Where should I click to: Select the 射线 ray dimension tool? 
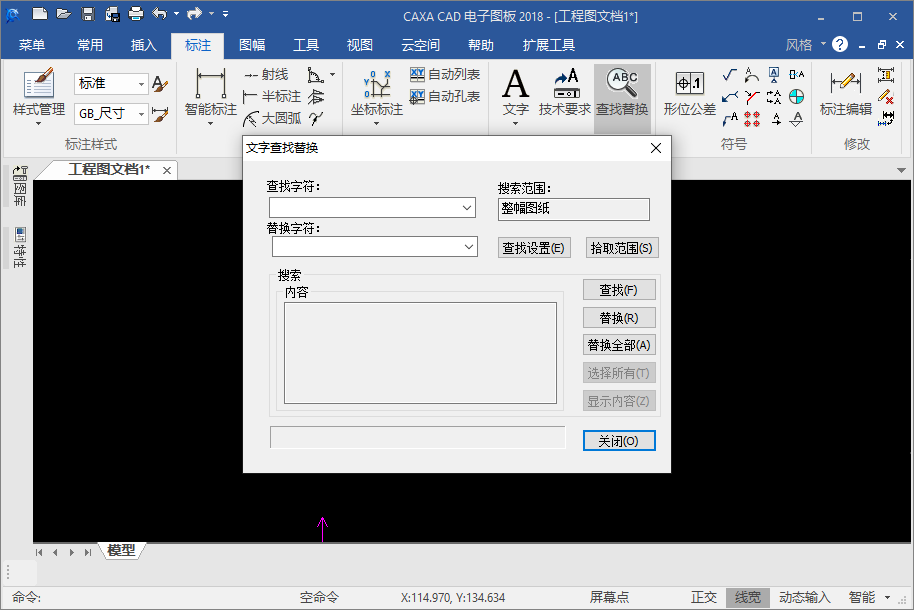[x=266, y=75]
